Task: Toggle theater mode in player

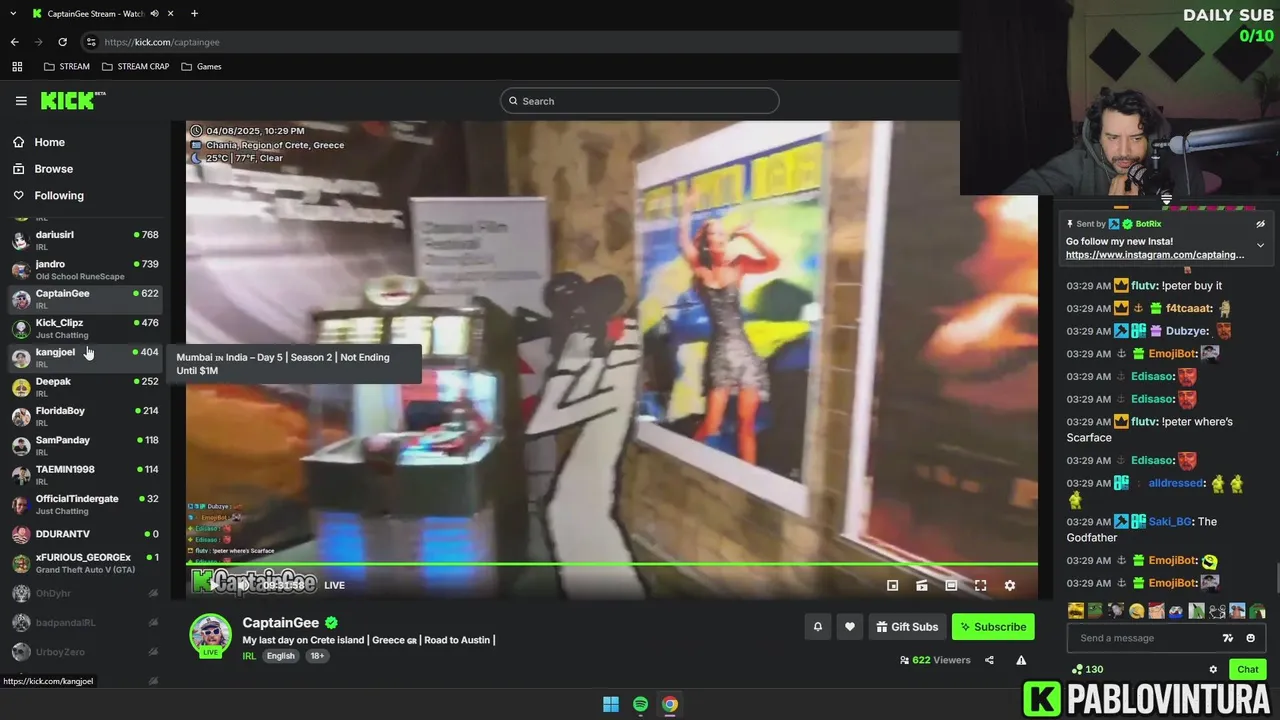Action: click(951, 585)
